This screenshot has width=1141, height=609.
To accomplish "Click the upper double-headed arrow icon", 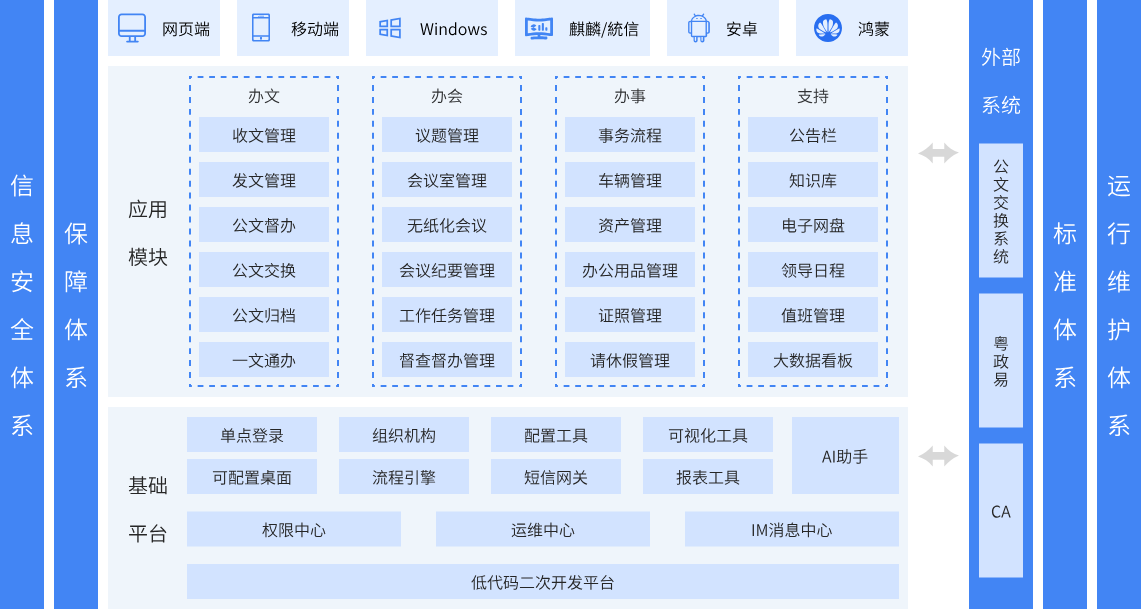I will tap(938, 153).
